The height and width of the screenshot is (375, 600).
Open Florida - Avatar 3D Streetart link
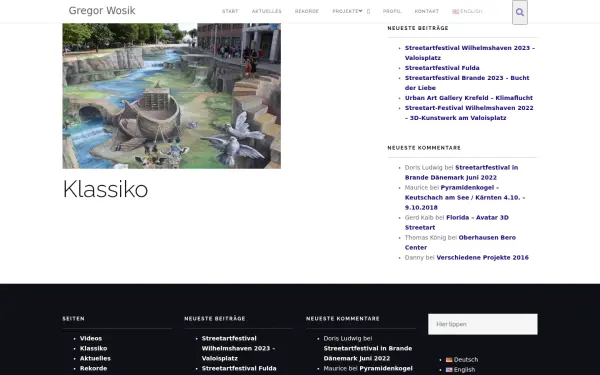(x=457, y=222)
